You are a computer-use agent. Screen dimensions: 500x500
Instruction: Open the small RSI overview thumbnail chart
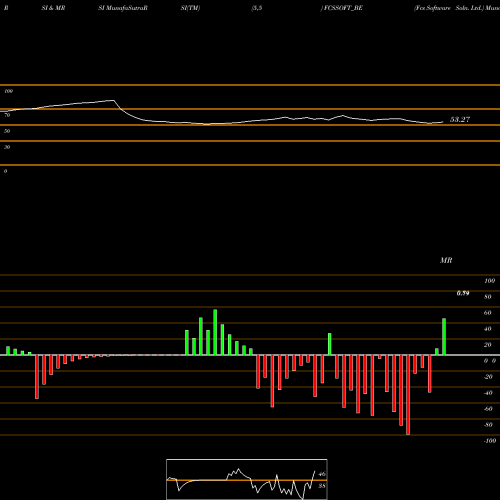pyautogui.click(x=247, y=479)
